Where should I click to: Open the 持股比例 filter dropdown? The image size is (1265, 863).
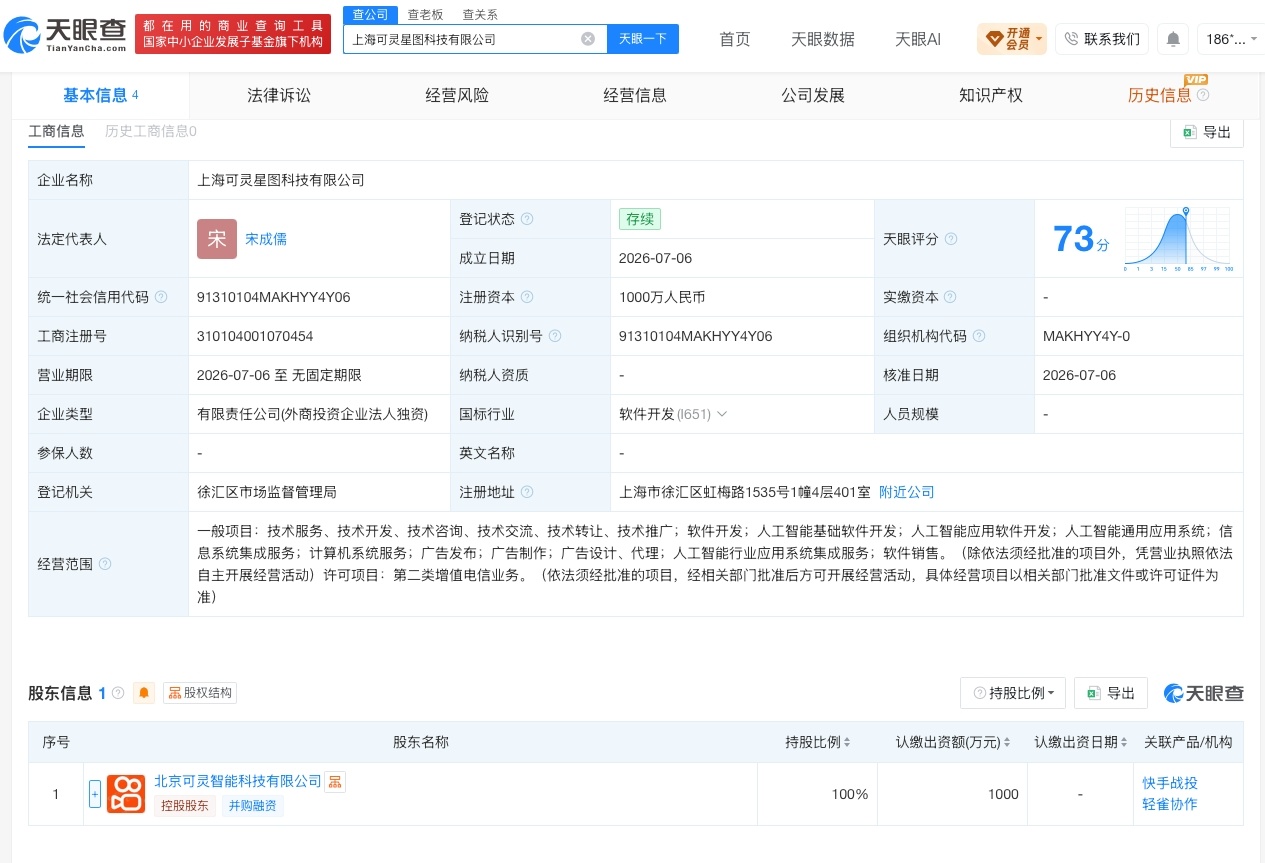(1013, 693)
